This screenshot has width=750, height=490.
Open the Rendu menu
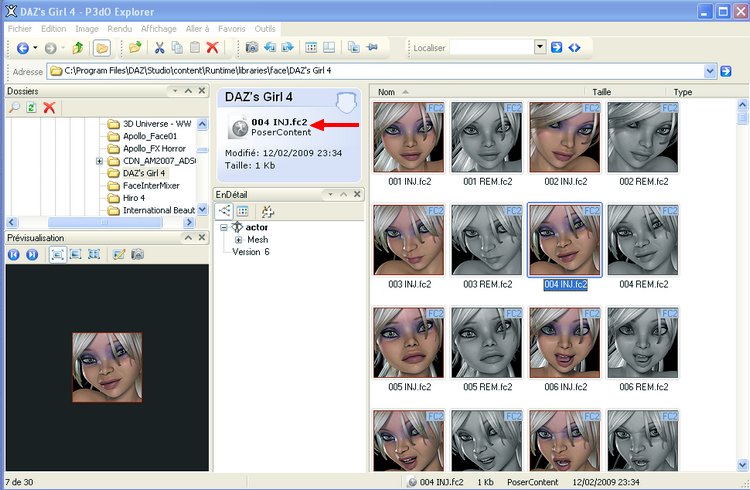(120, 29)
